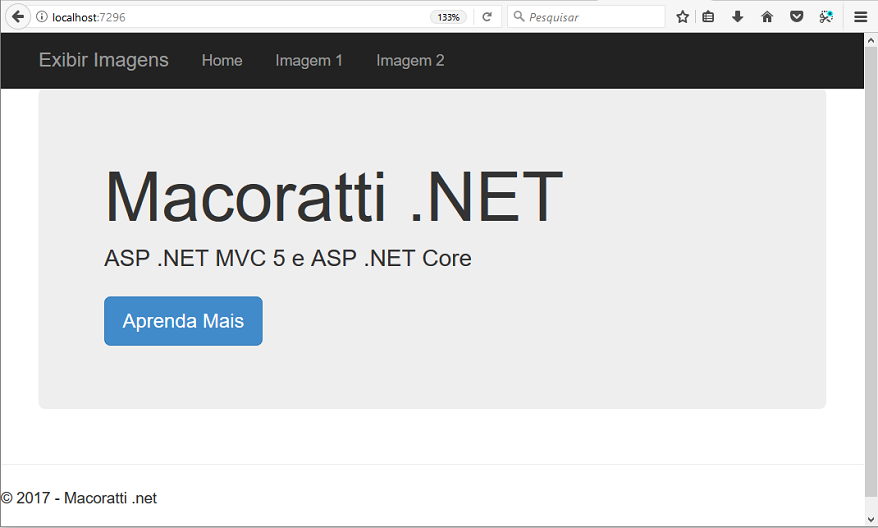
Task: Reload the page with the refresh icon
Action: click(x=487, y=17)
